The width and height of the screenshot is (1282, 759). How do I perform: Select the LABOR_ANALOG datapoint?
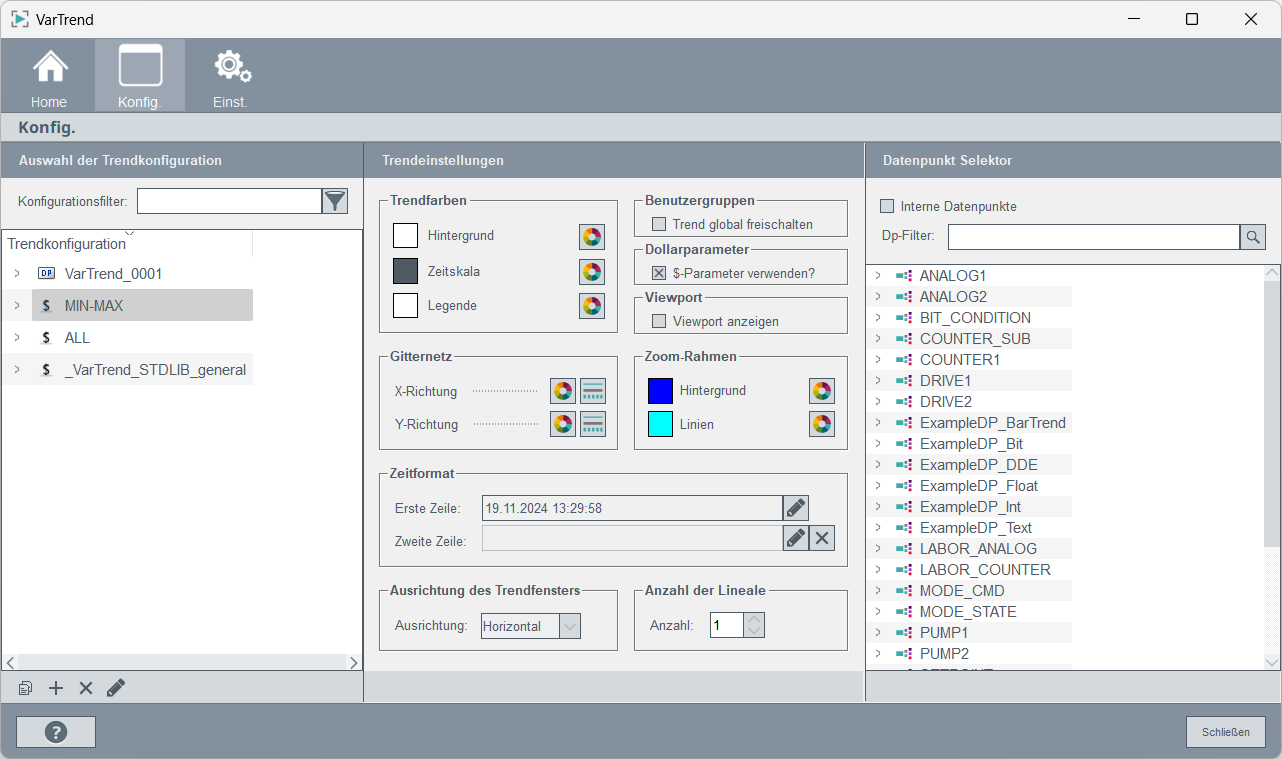click(x=978, y=548)
